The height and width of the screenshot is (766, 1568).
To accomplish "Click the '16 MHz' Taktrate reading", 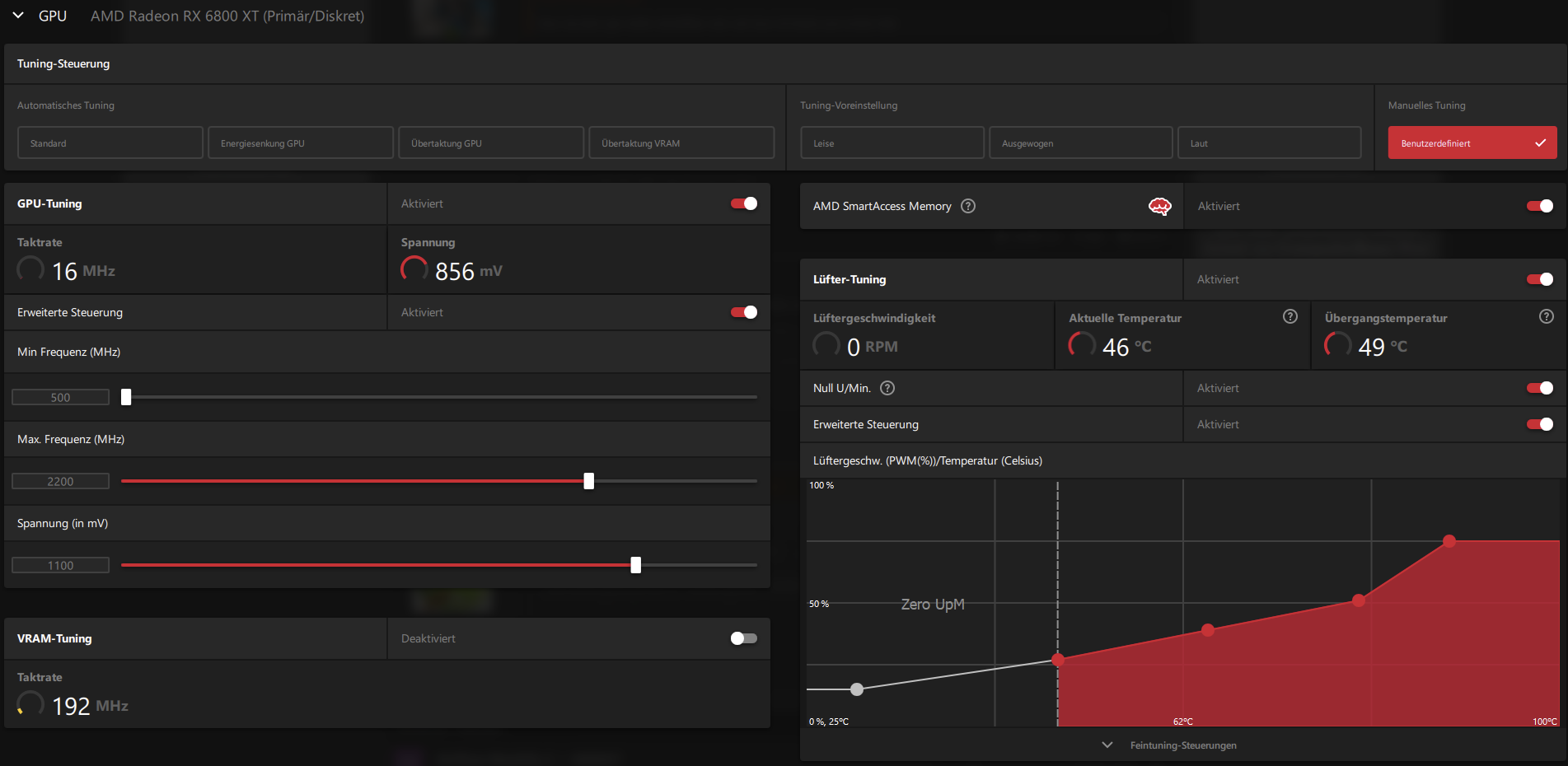I will [83, 271].
